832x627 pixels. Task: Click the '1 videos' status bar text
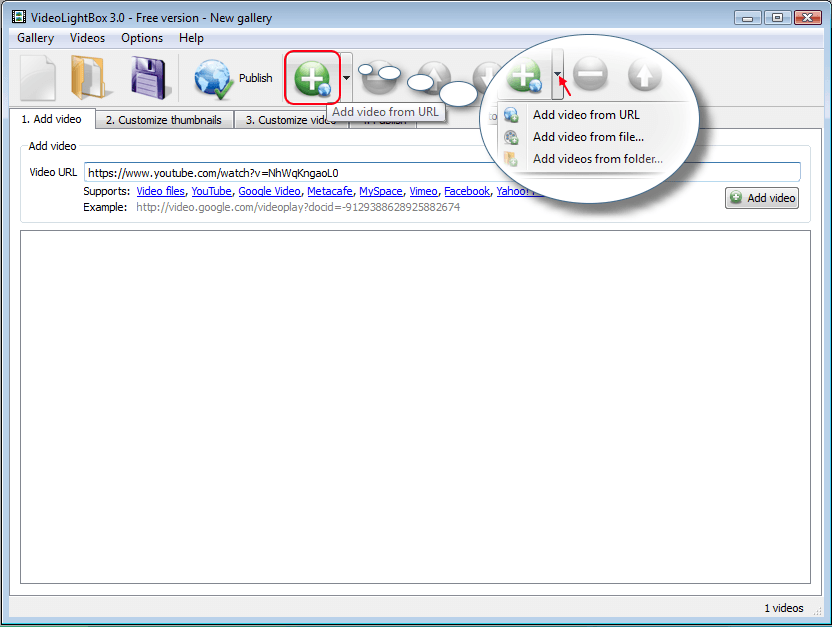click(784, 608)
